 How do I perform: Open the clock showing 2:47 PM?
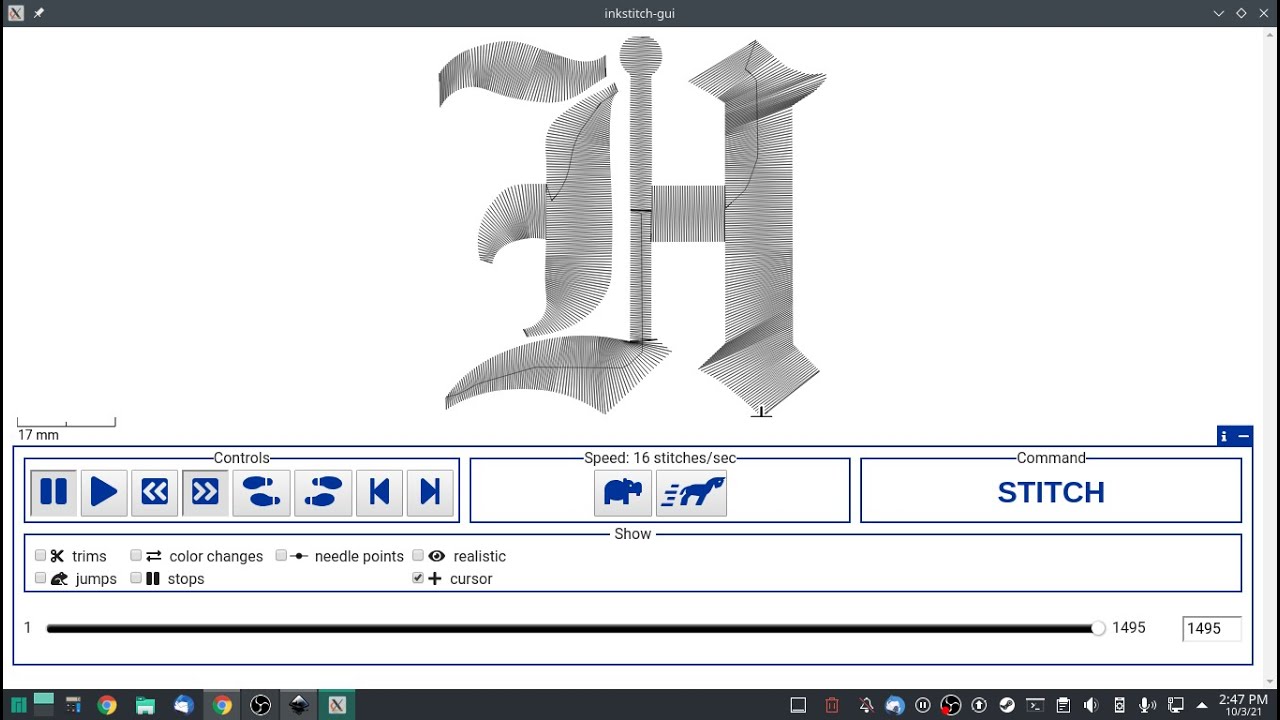1243,705
